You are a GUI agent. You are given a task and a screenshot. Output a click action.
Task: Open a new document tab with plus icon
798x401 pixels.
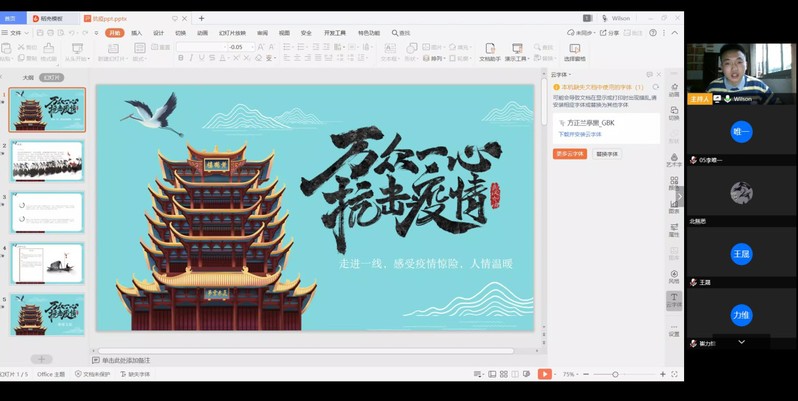(x=201, y=18)
